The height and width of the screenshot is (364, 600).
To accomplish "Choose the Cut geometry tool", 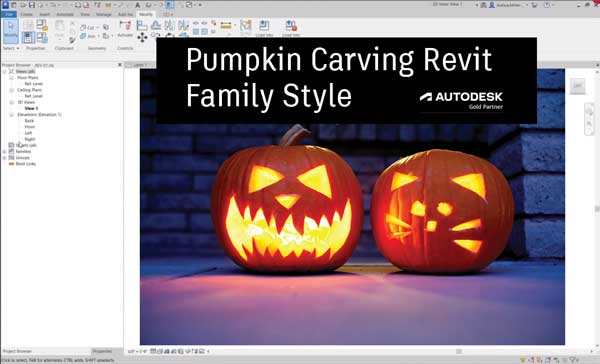I will coord(89,28).
